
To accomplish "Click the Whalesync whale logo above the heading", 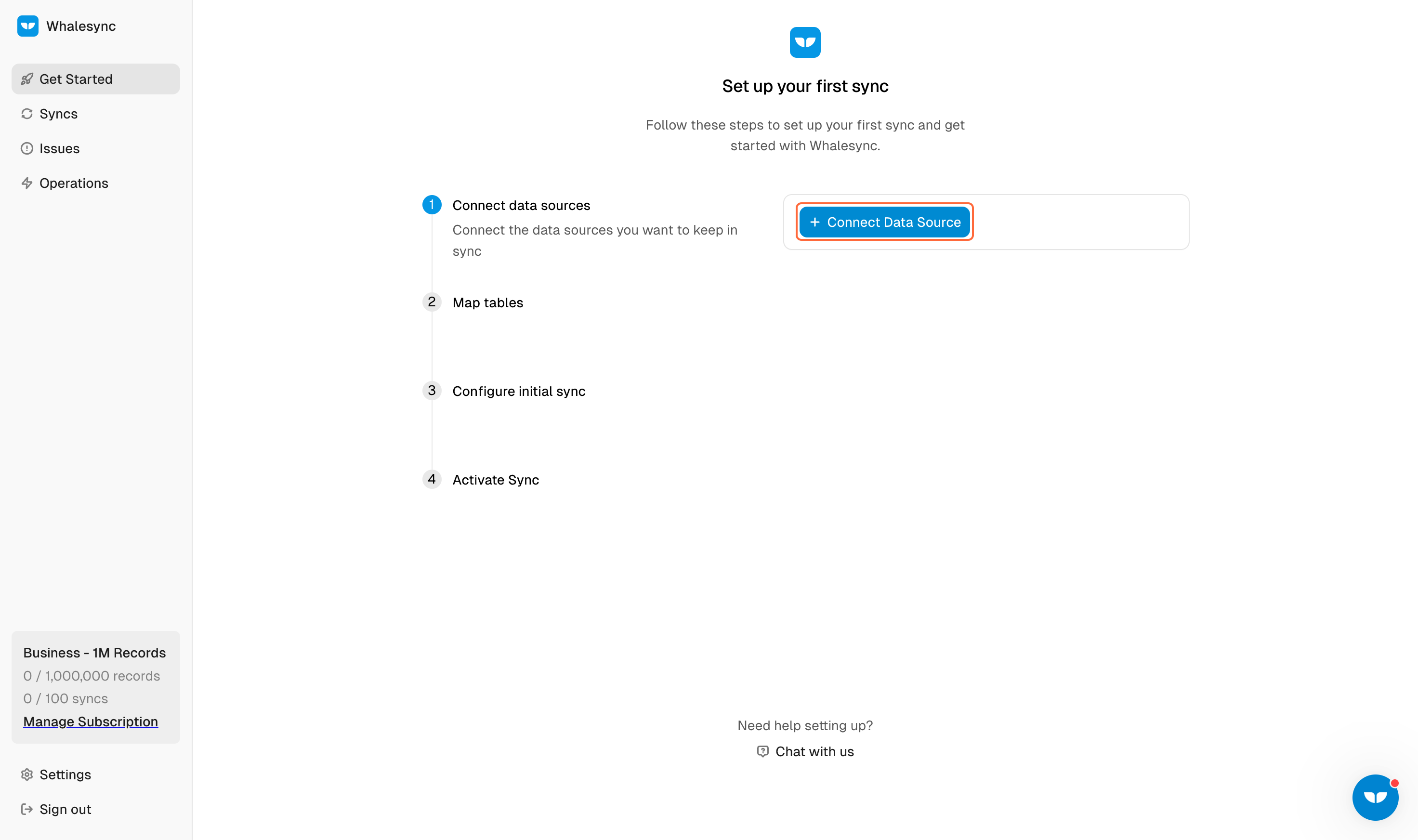I will [805, 42].
